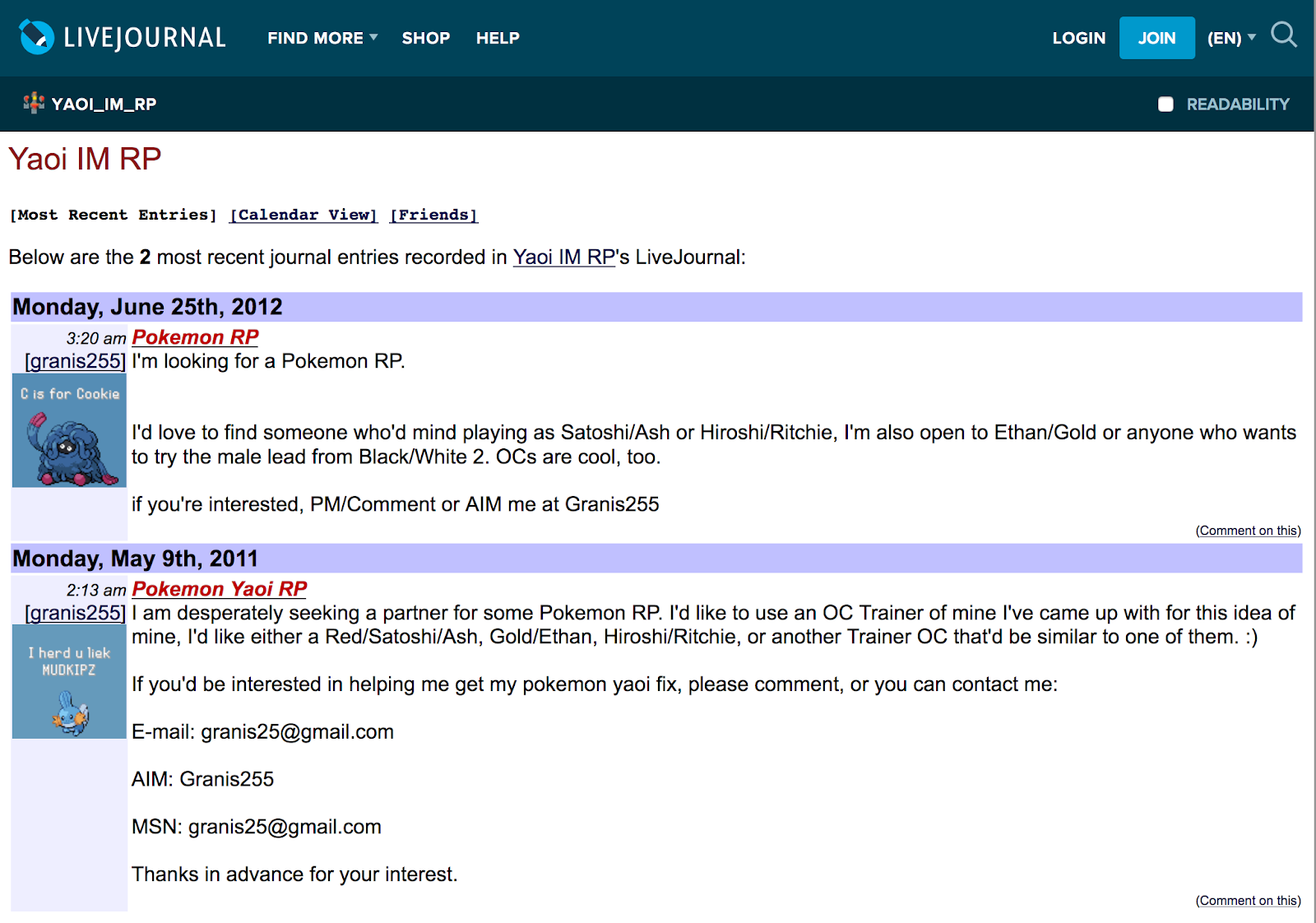This screenshot has width=1316, height=923.
Task: Click the I herd u liek Mudkipz userpic
Action: [x=69, y=682]
